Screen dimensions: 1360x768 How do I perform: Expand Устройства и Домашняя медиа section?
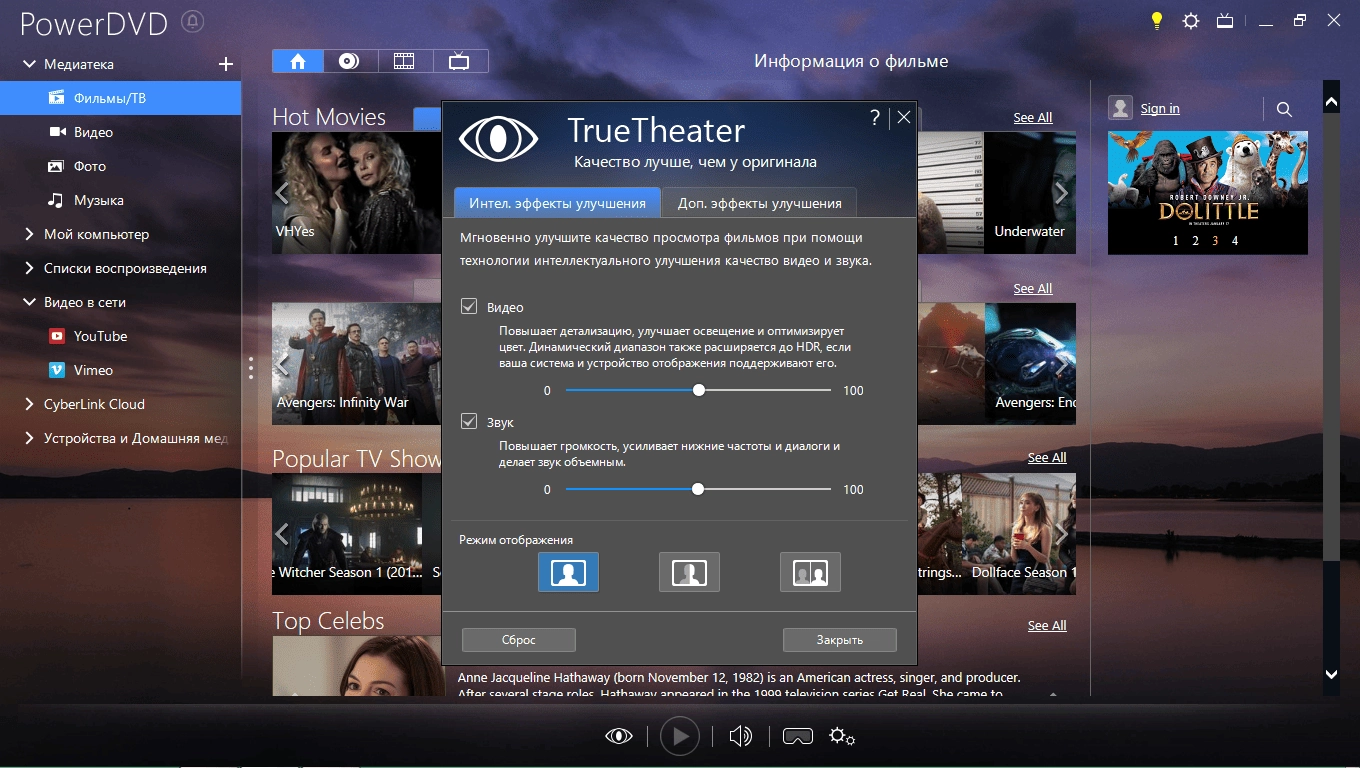[29, 438]
